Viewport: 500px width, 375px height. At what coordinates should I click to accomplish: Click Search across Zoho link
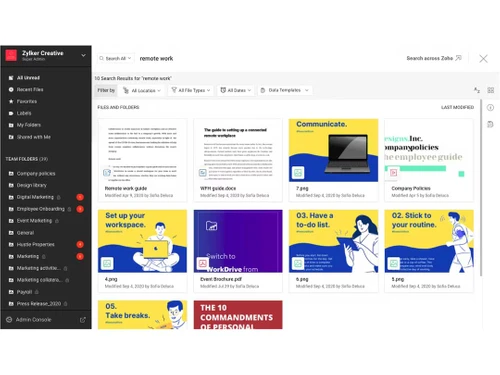434,58
